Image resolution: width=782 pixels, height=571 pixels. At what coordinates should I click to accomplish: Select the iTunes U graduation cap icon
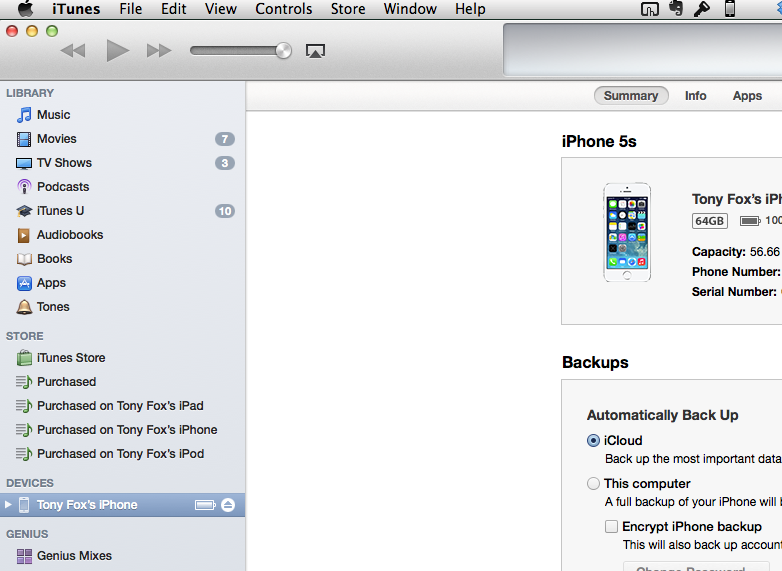click(x=24, y=211)
